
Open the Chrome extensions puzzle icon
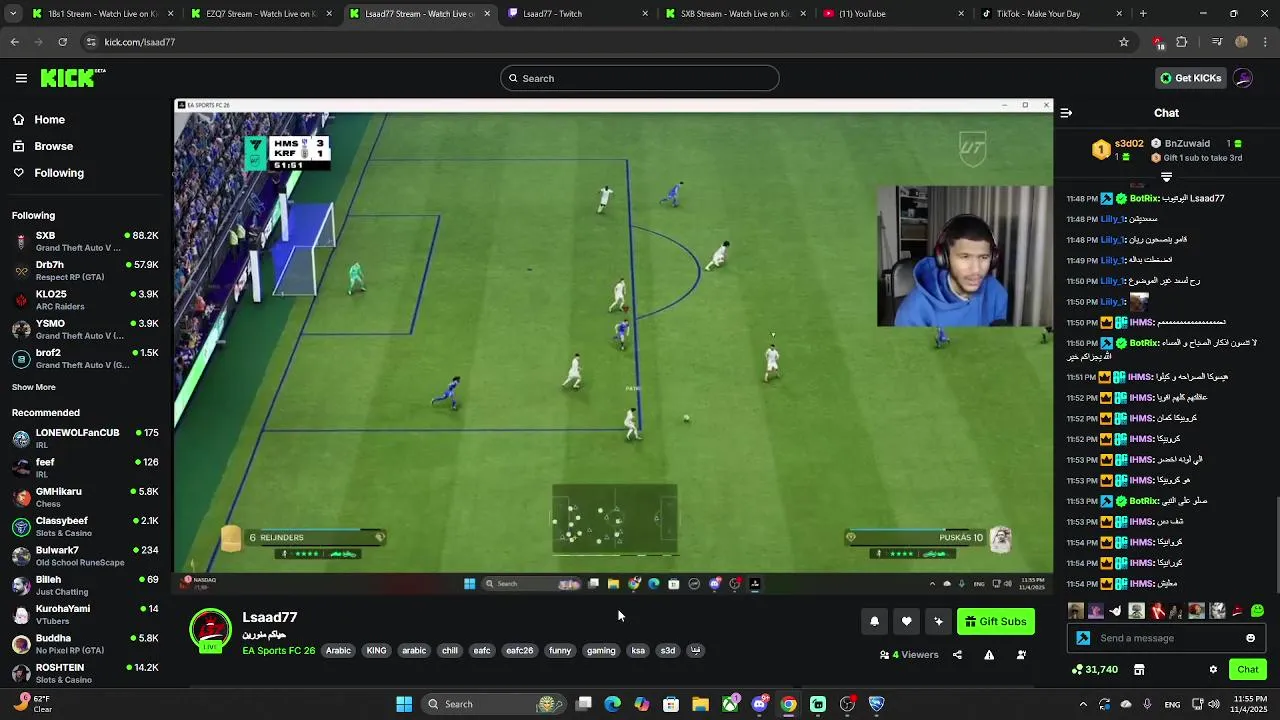(x=1182, y=42)
